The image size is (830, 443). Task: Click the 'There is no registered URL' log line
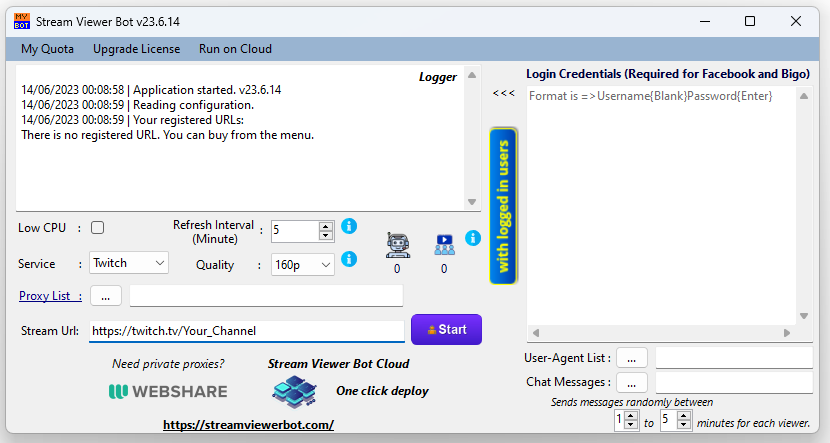[167, 135]
